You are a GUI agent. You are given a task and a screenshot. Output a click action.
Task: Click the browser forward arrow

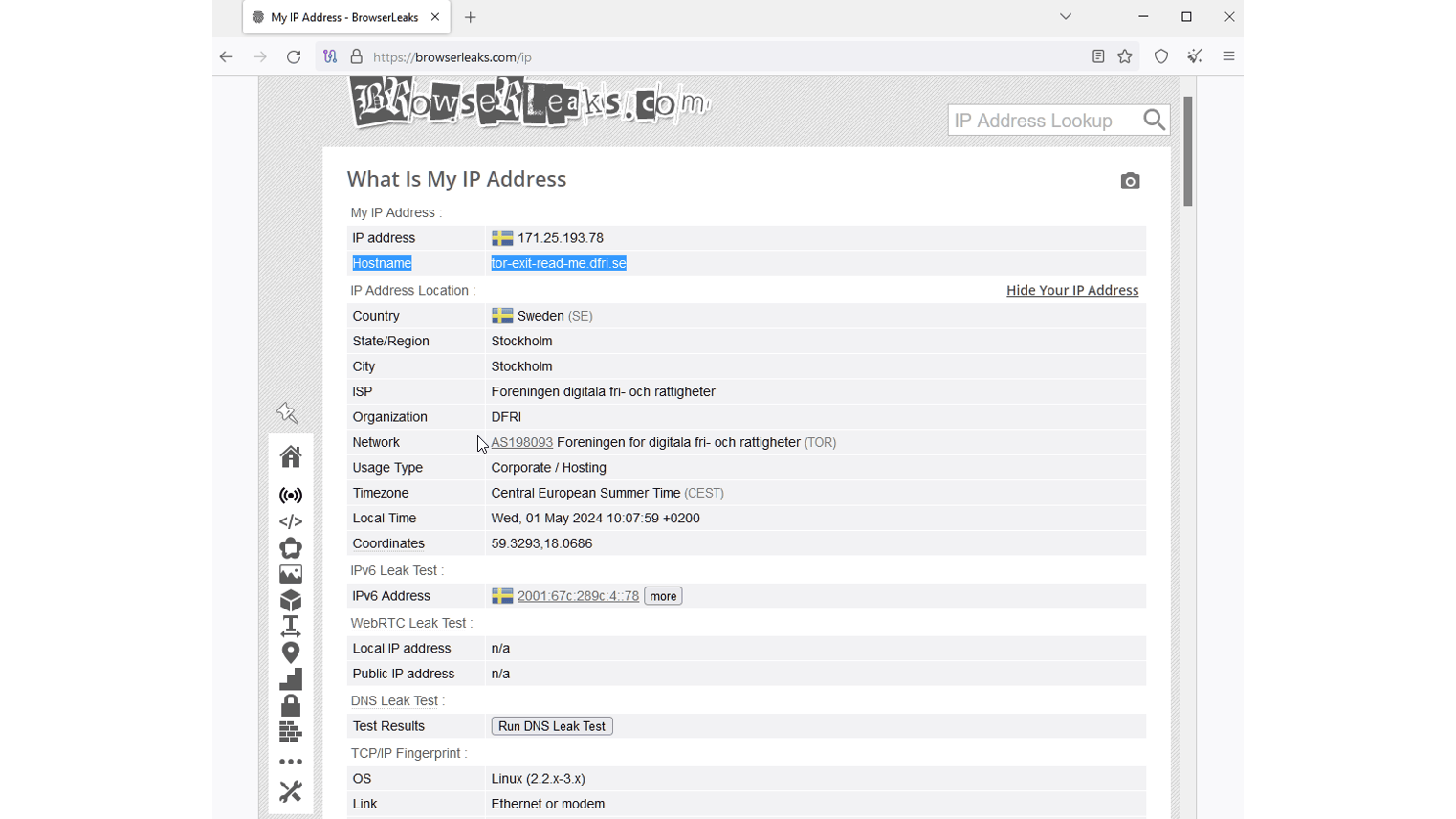click(x=260, y=56)
